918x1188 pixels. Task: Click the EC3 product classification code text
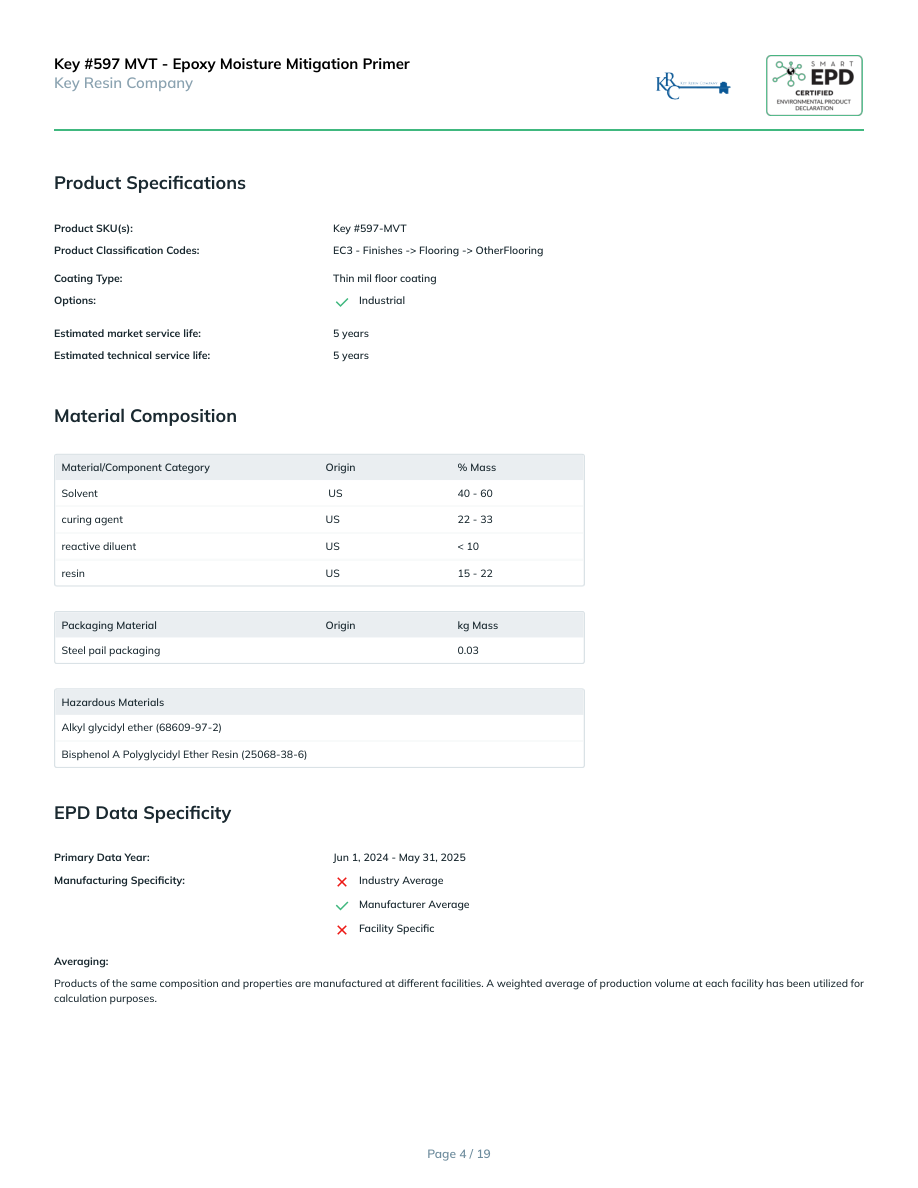click(438, 251)
